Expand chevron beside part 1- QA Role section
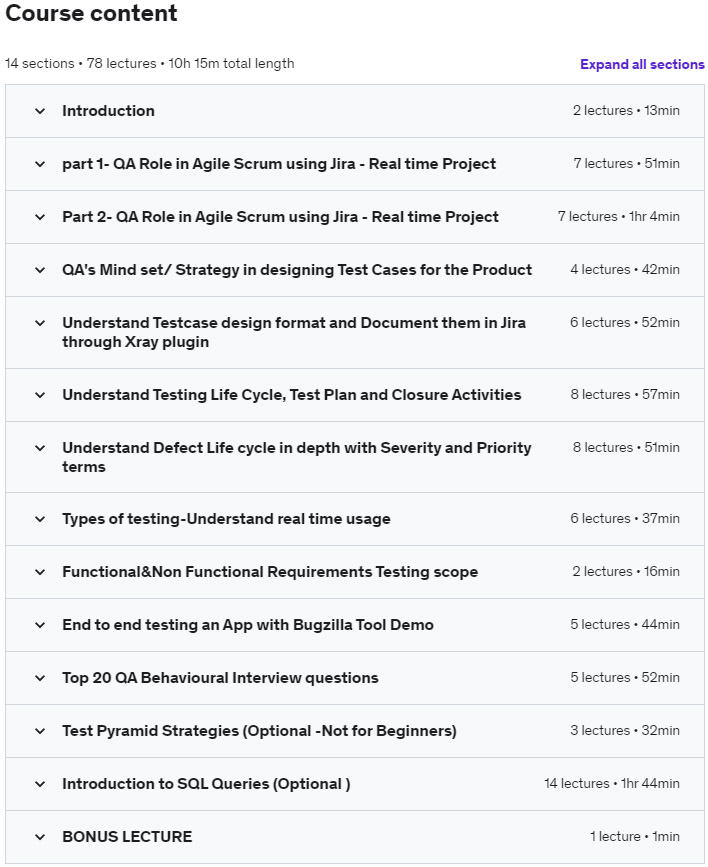Image resolution: width=708 pixels, height=867 pixels. tap(40, 164)
